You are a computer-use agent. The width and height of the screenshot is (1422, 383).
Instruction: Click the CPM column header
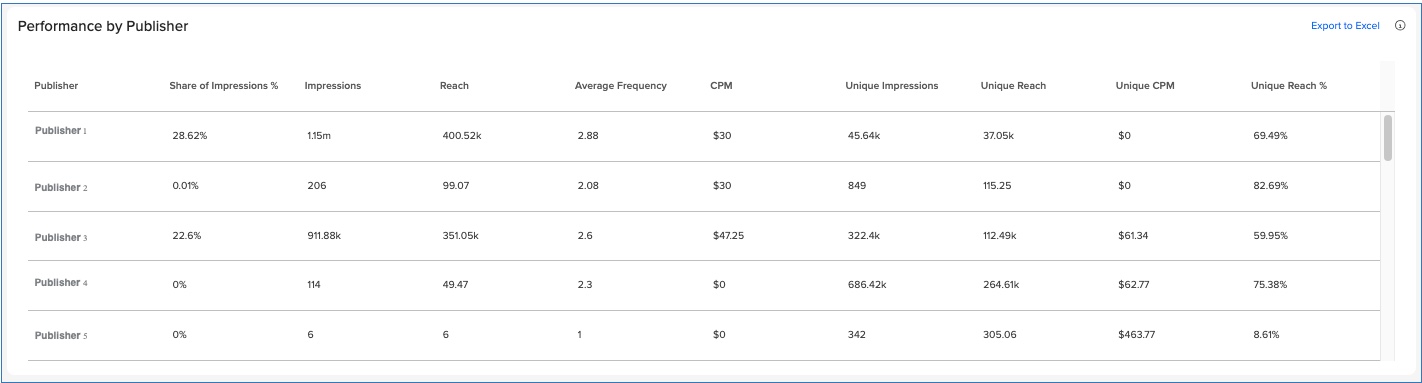pyautogui.click(x=721, y=86)
